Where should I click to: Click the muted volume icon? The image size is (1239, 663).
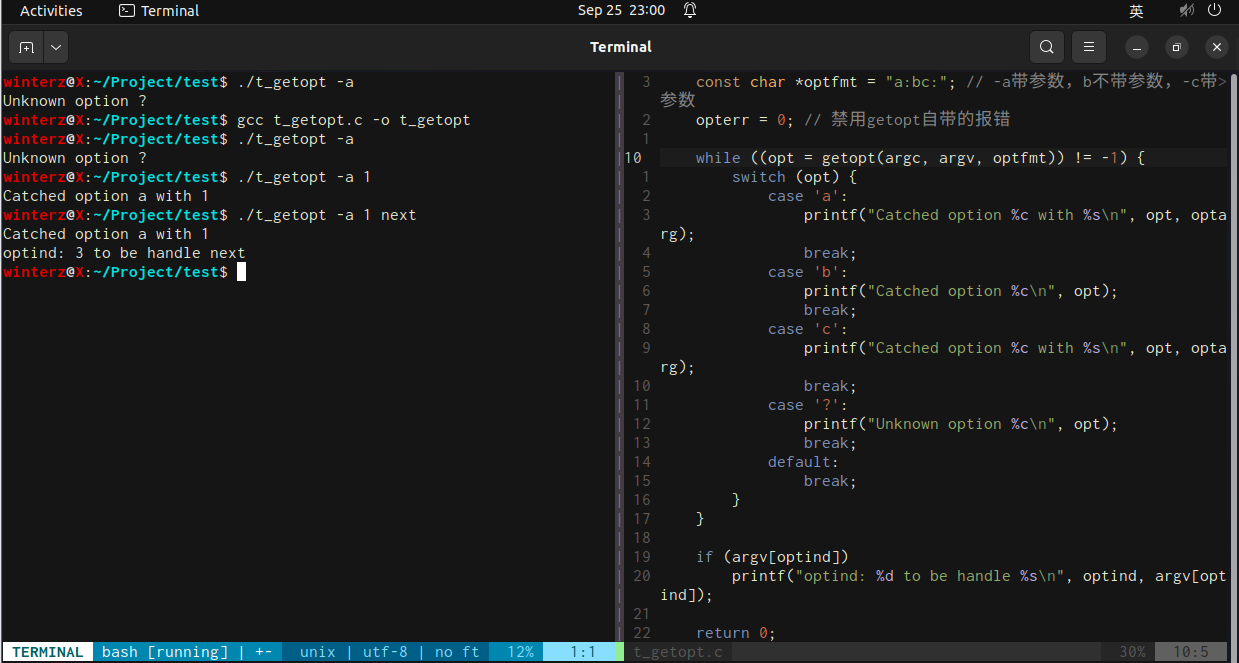click(x=1186, y=11)
